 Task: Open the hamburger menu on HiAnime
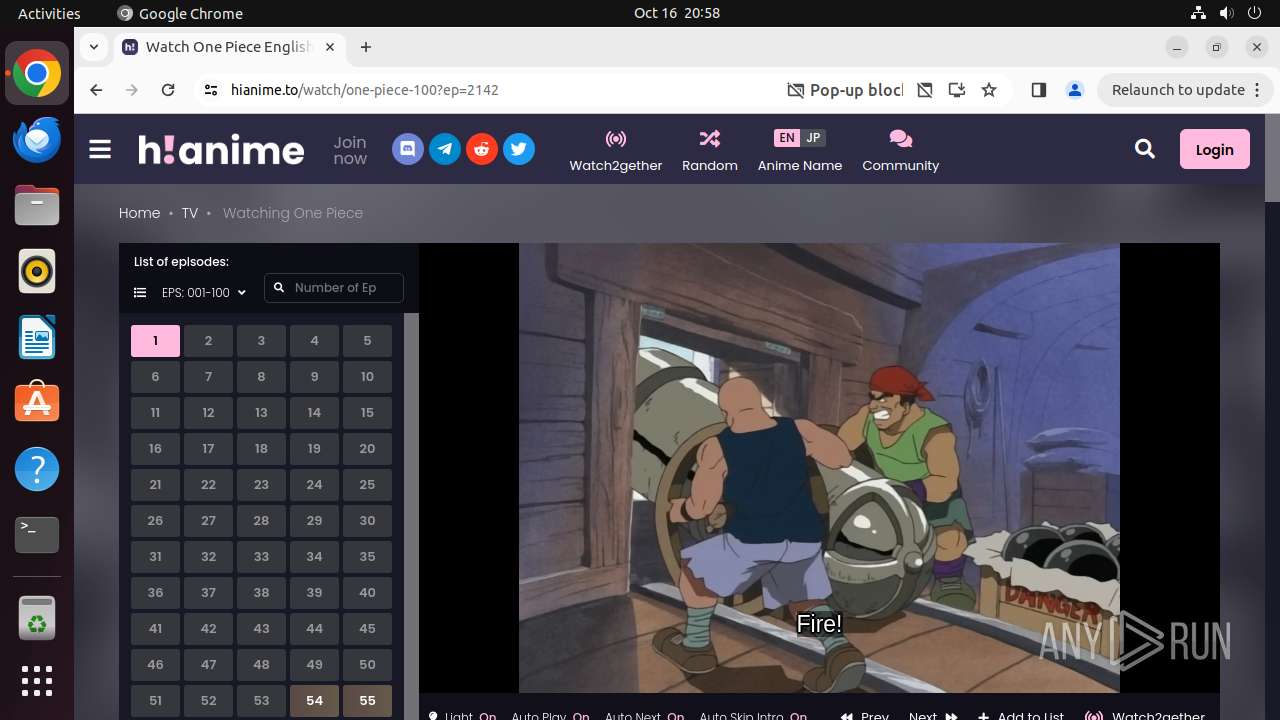pos(100,150)
